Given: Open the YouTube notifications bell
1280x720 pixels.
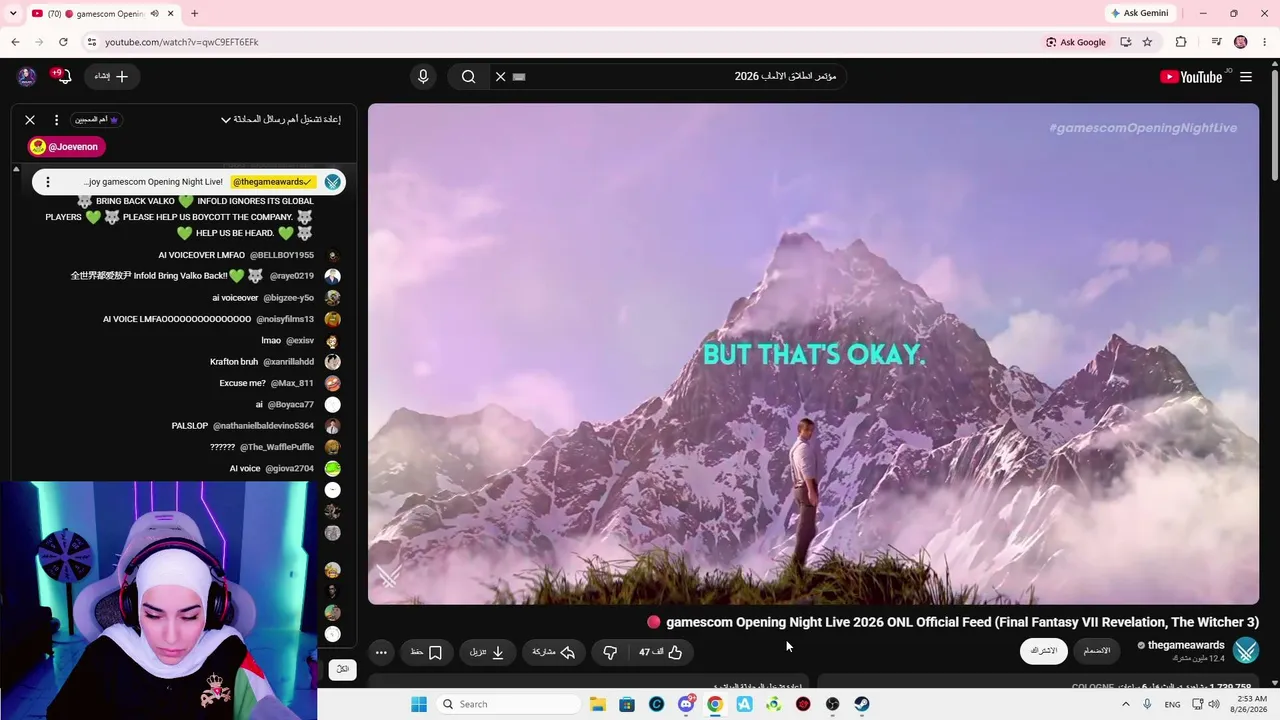Looking at the screenshot, I should (63, 77).
